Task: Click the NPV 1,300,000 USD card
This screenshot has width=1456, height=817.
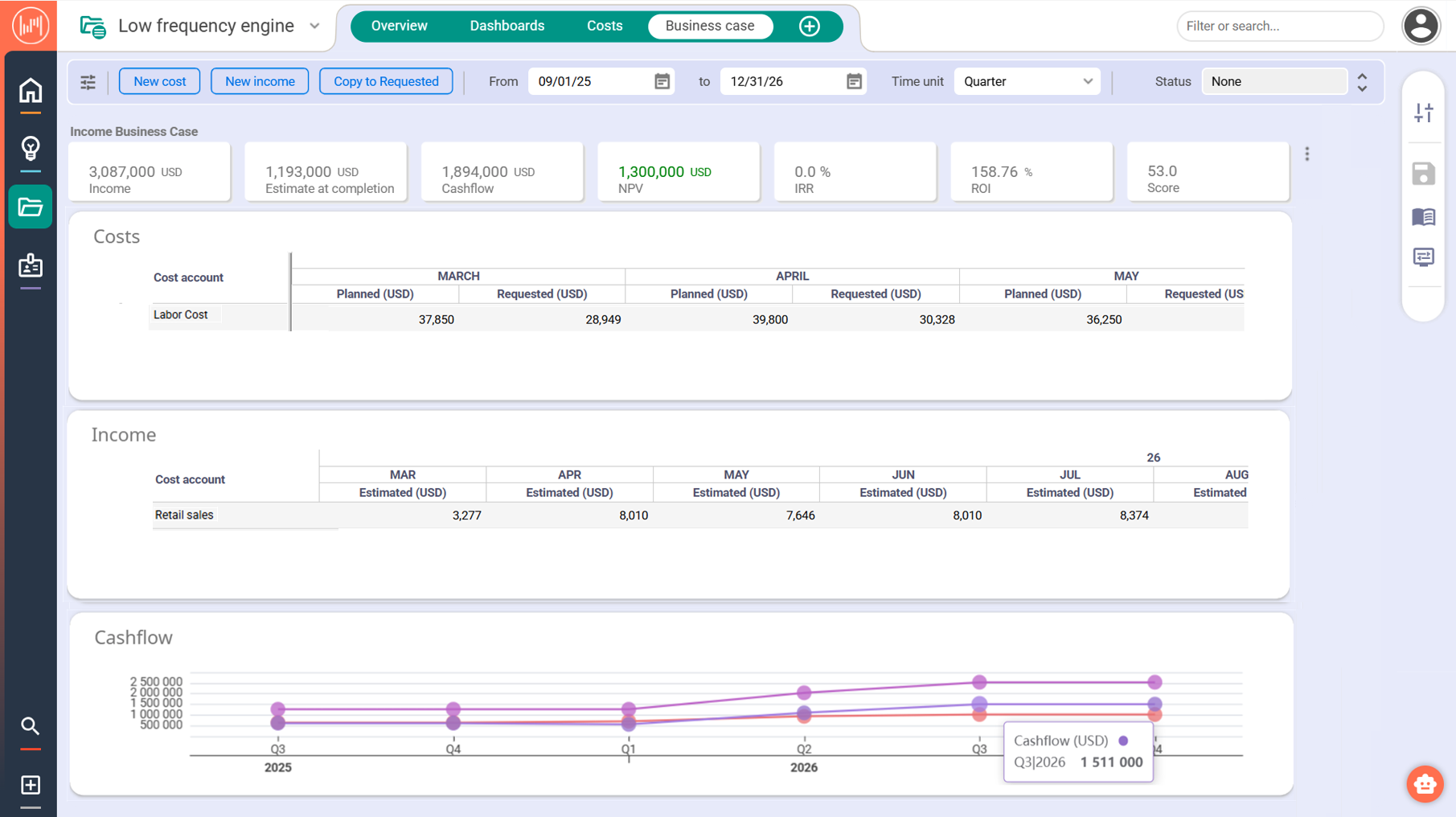Action: click(x=679, y=172)
